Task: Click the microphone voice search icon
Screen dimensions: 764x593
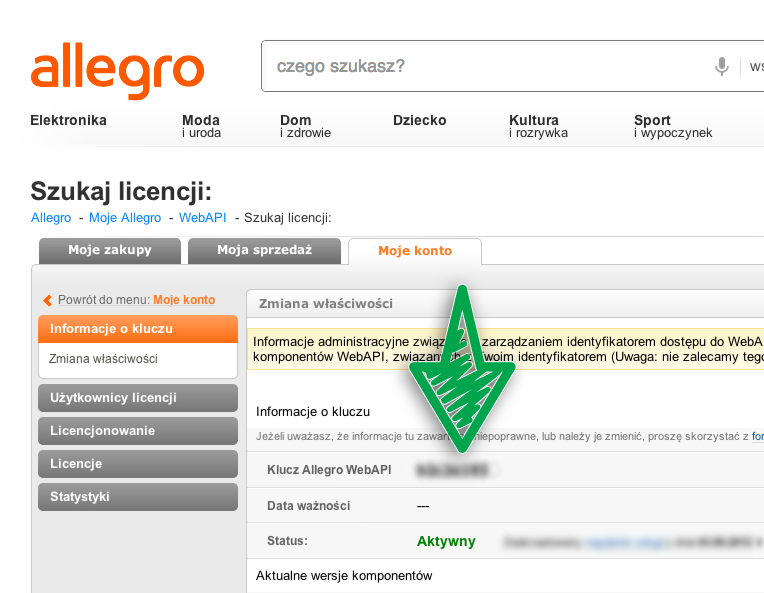Action: tap(722, 66)
